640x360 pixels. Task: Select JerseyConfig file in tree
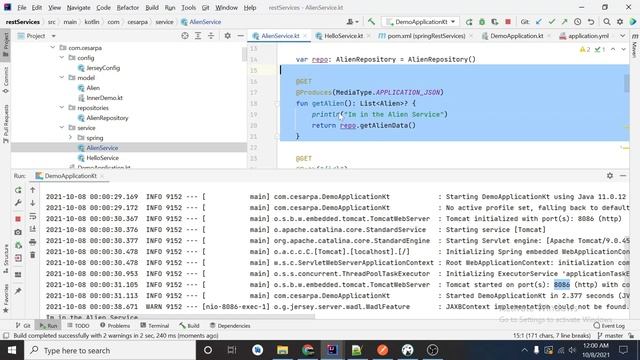click(103, 68)
